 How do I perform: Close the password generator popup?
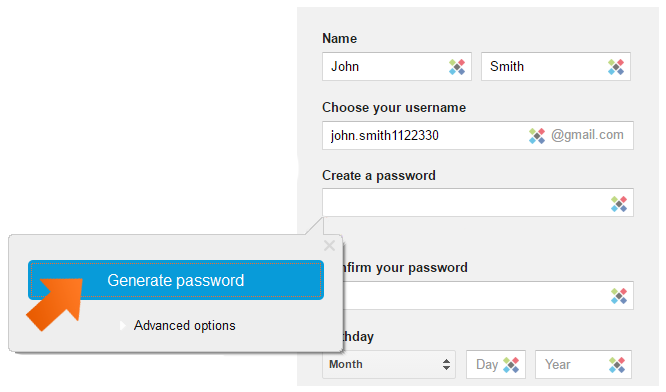(329, 245)
